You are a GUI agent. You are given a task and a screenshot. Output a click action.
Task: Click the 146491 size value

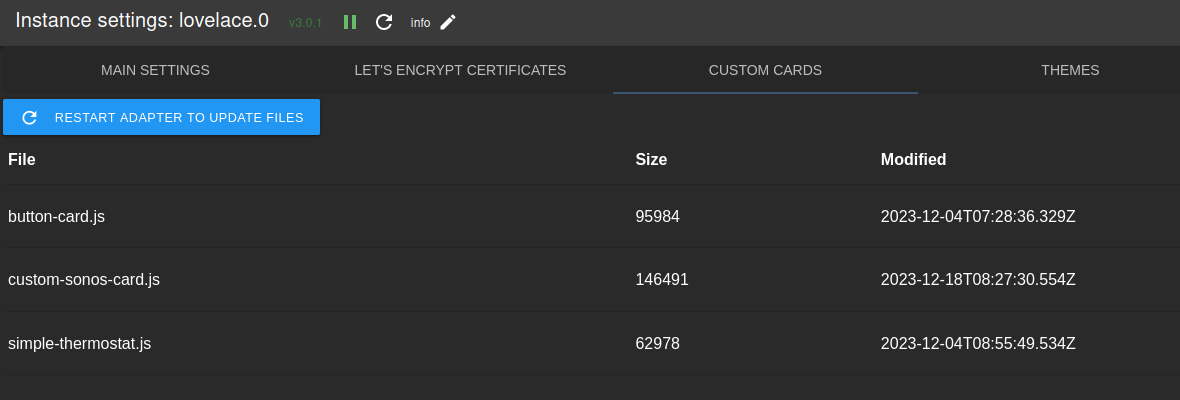pyautogui.click(x=662, y=280)
